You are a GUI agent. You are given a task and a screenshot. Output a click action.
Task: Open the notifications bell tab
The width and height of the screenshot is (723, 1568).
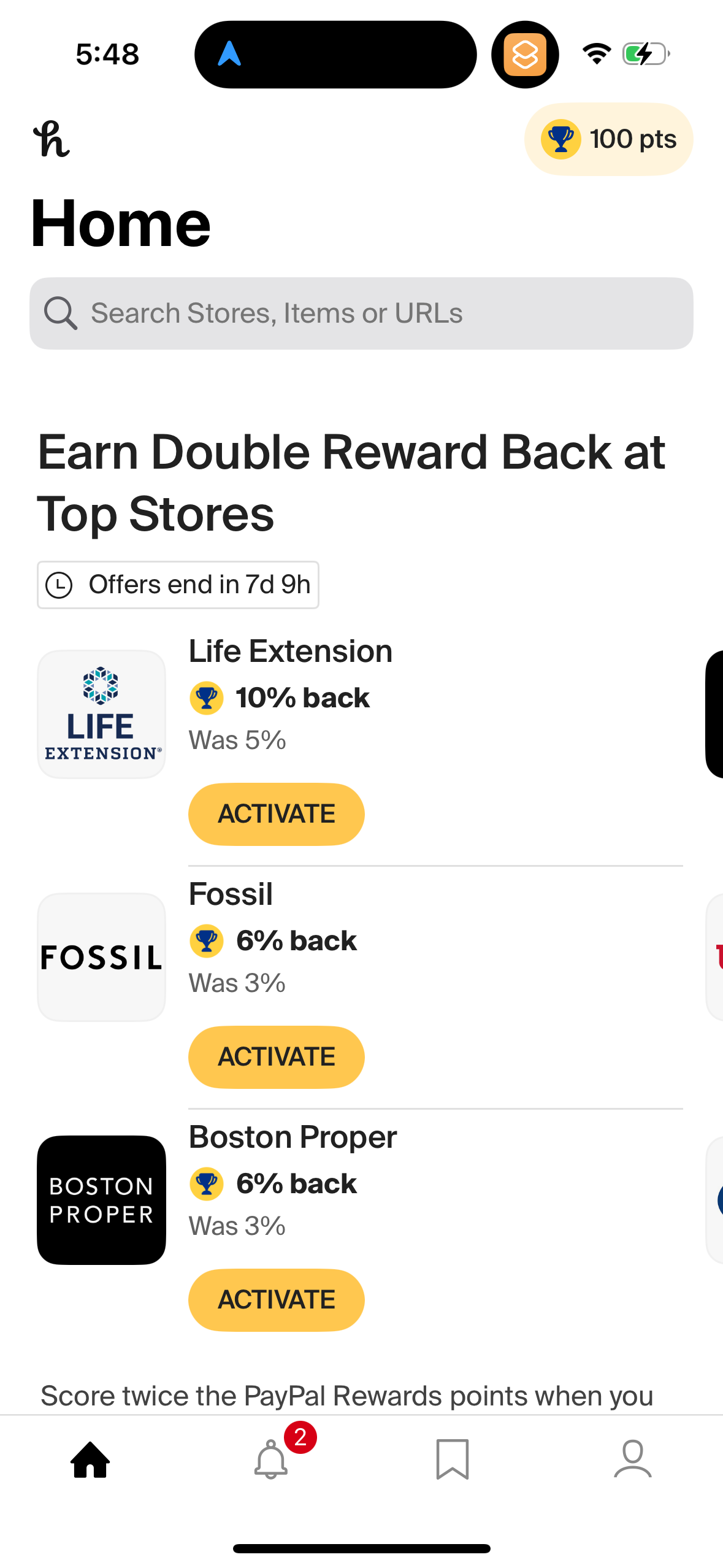point(271,1460)
